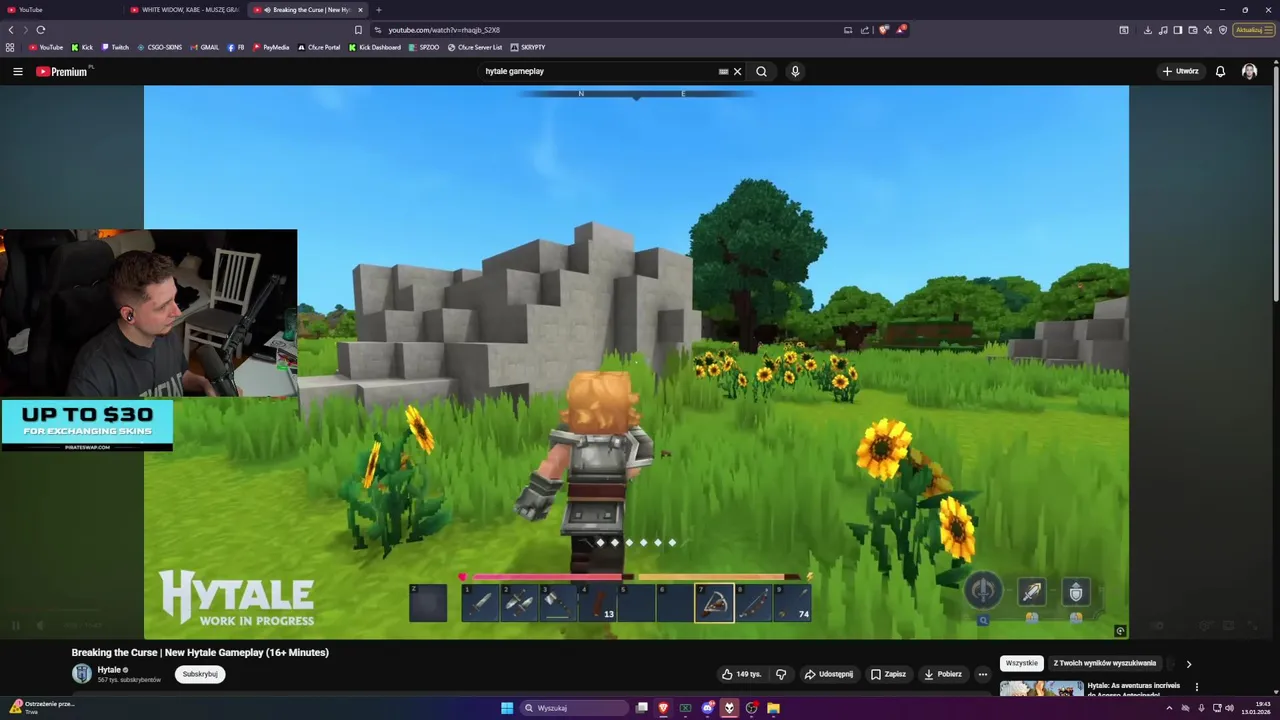The height and width of the screenshot is (720, 1280).
Task: Open the GMAIL bookmark
Action: click(204, 47)
